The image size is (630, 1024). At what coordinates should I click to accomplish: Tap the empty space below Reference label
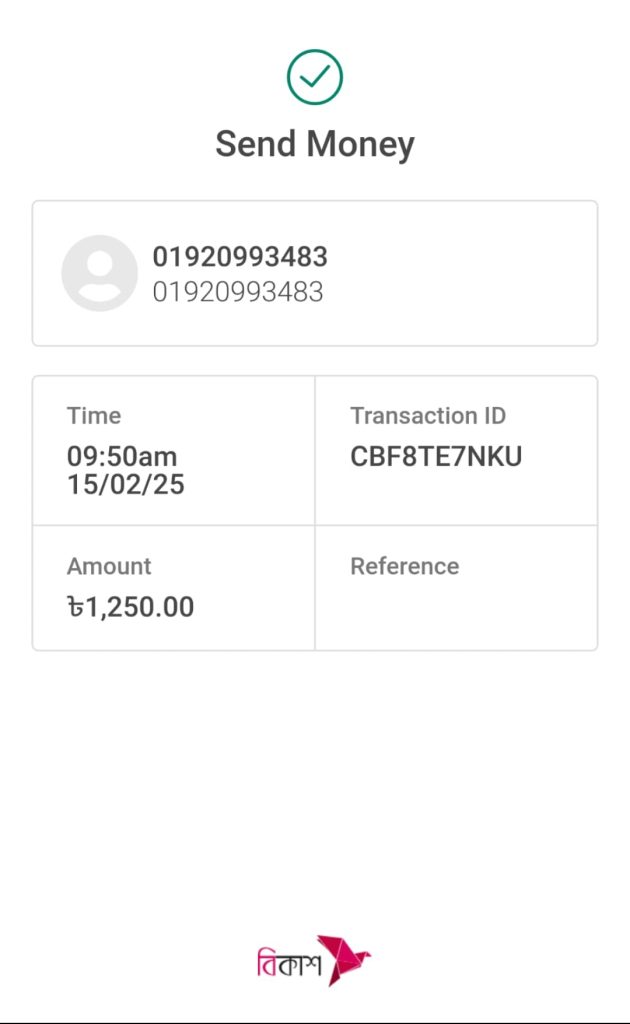pos(455,610)
